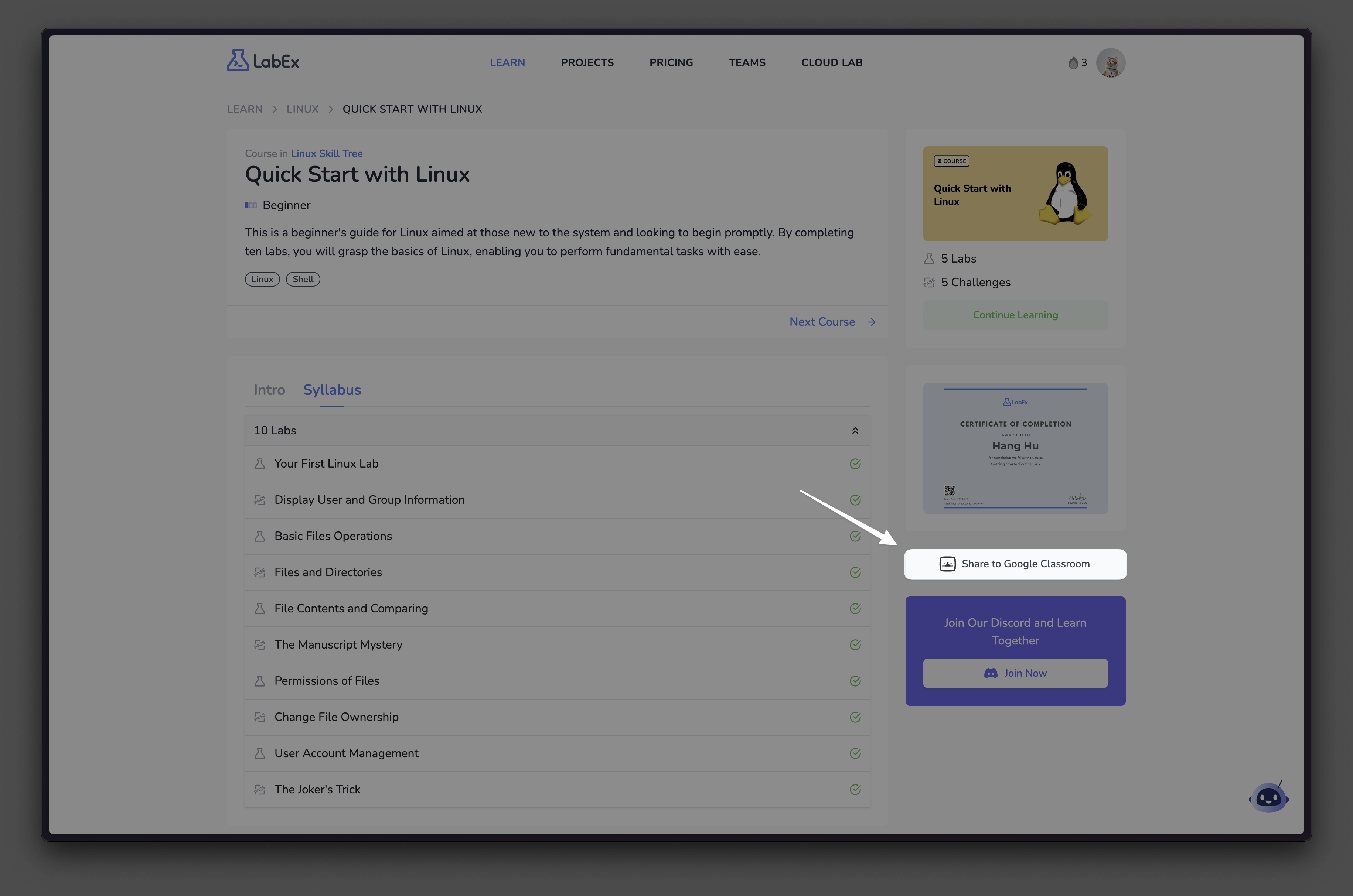1353x896 pixels.
Task: Open the certificate of completion thumbnail
Action: click(x=1015, y=448)
